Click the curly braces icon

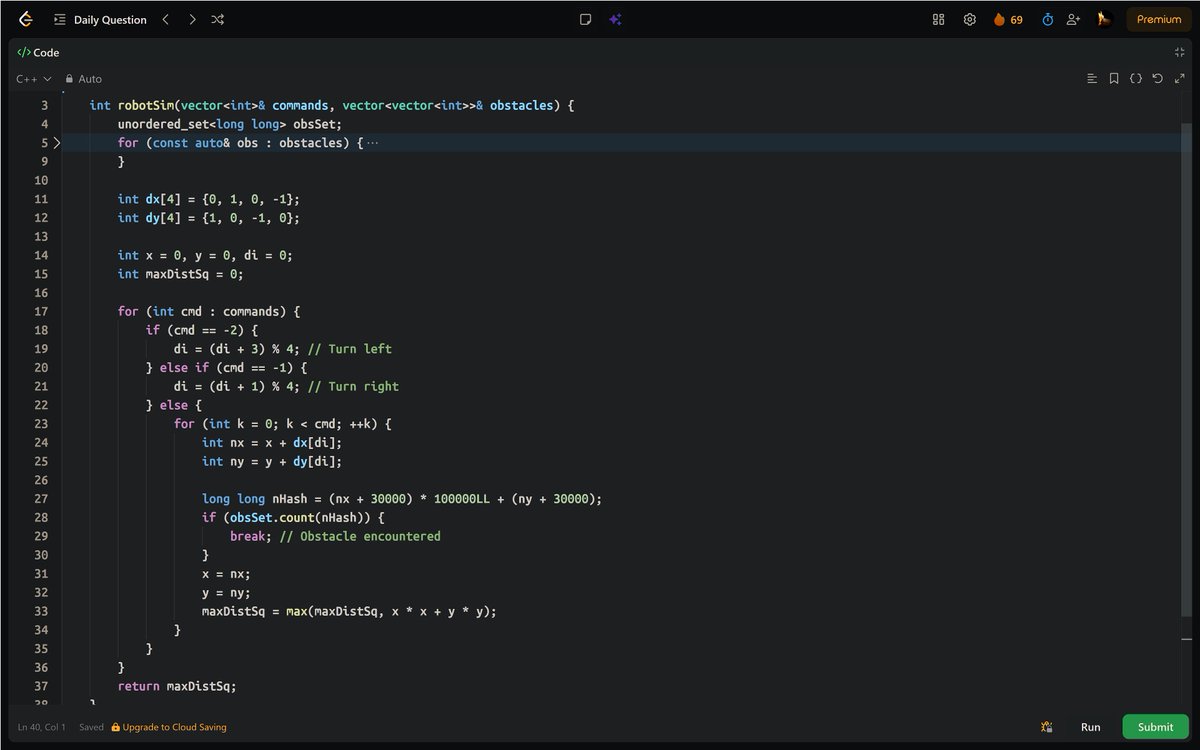click(1136, 78)
